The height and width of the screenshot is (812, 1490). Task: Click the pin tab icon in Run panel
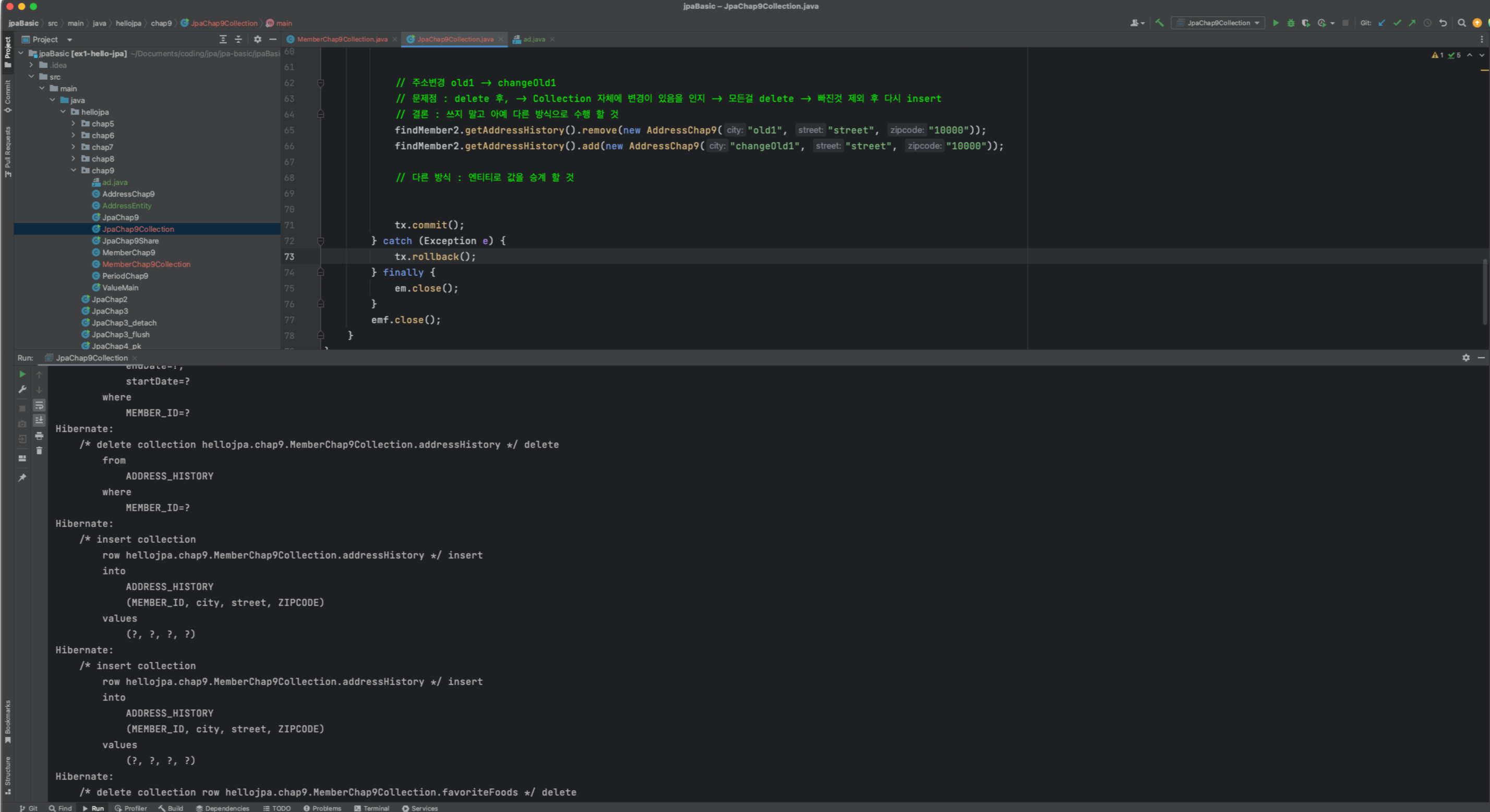(22, 478)
